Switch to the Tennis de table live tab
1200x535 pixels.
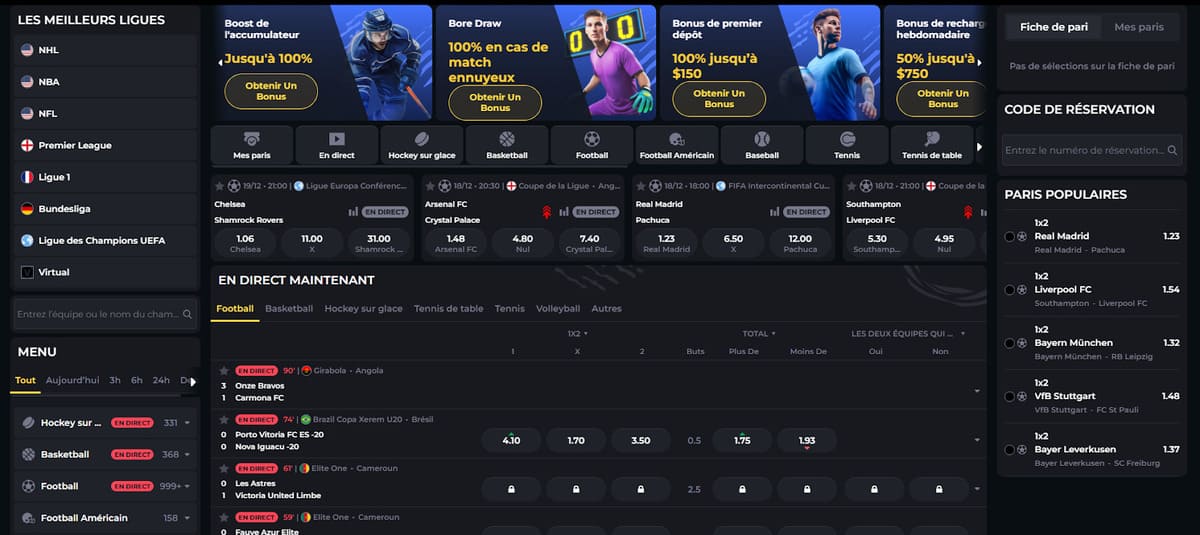pos(448,309)
